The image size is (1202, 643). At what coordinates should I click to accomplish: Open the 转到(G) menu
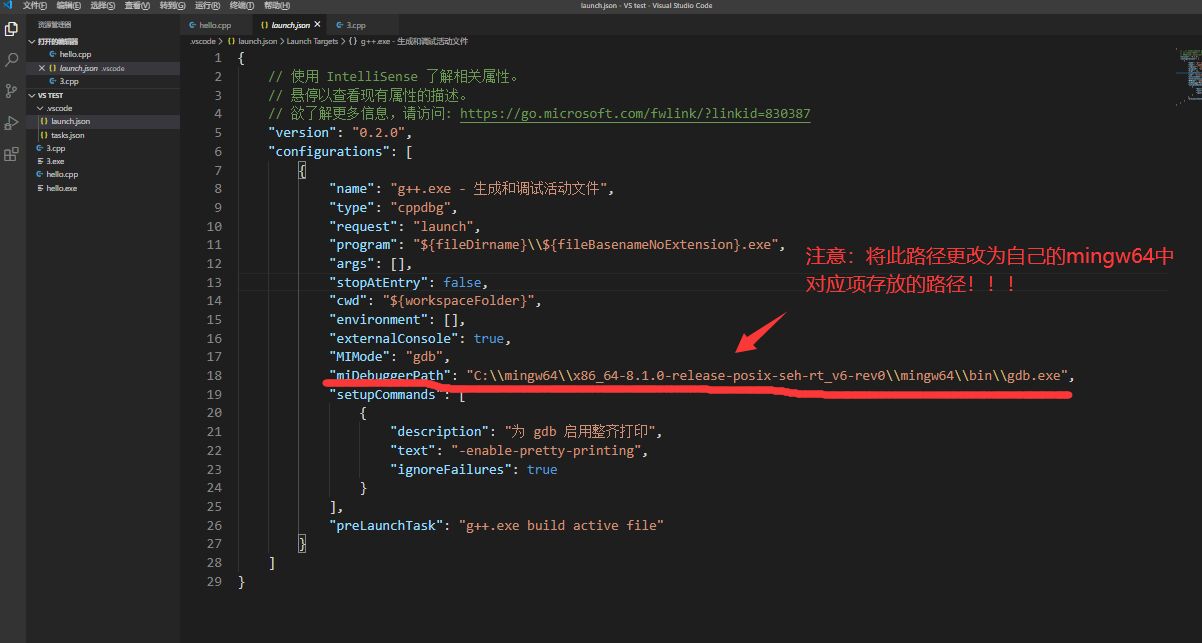171,5
